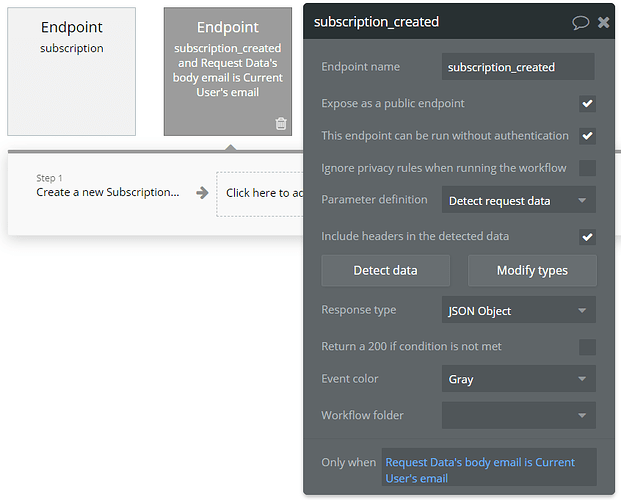
Task: Close the subscription_created property panel
Action: pyautogui.click(x=603, y=22)
